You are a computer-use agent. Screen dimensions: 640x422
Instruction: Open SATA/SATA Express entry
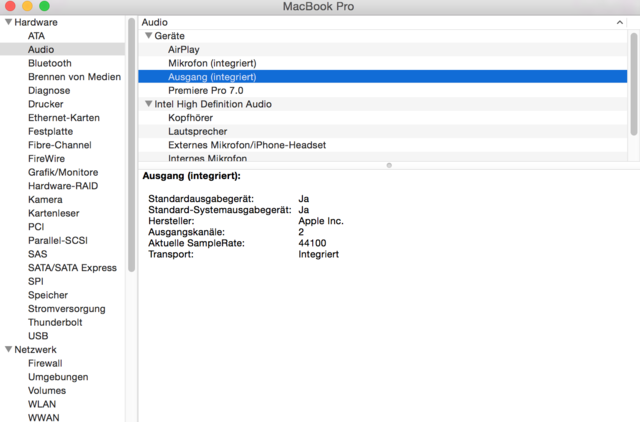[x=72, y=268]
